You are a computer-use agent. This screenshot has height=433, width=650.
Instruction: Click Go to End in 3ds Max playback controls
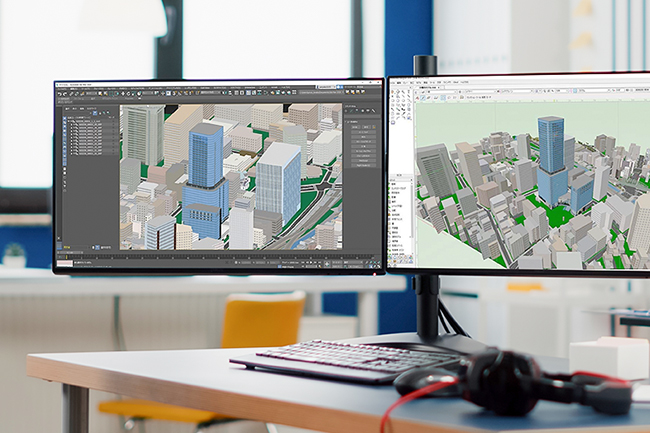click(320, 262)
